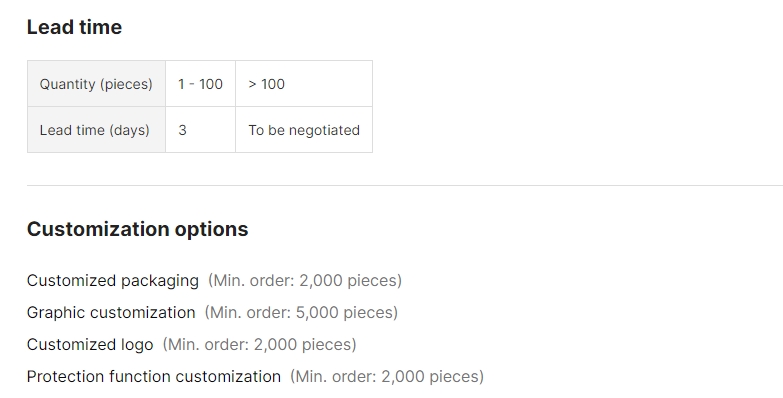Screen dimensions: 783x398
Task: Select the Quantity (pieces) header cell
Action: click(x=96, y=83)
